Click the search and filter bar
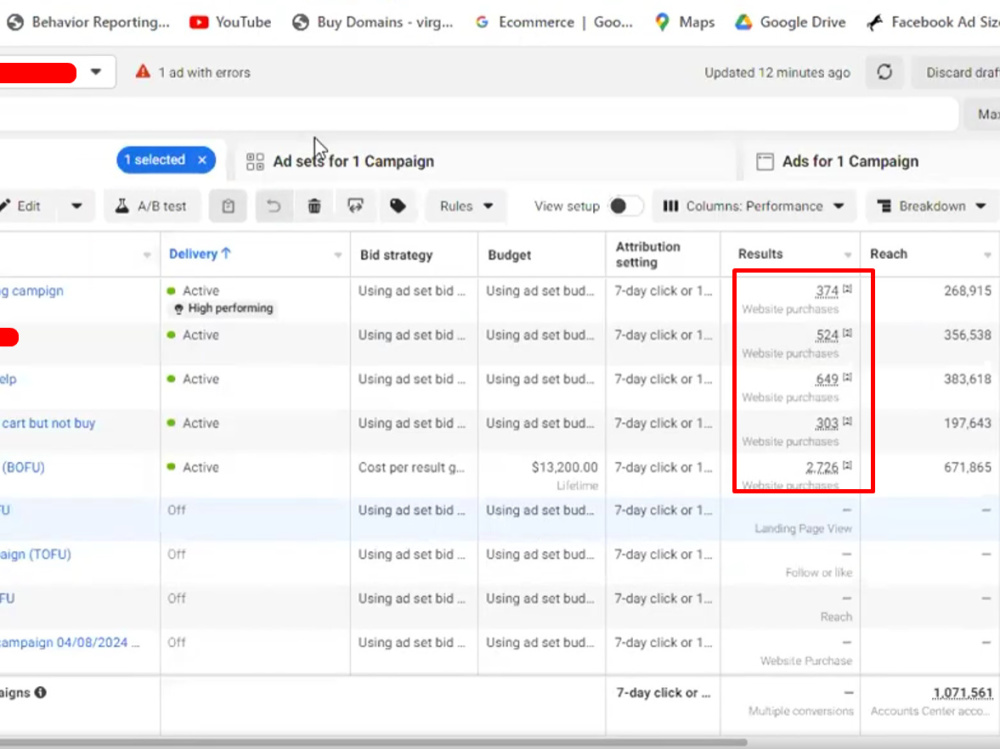 (478, 114)
